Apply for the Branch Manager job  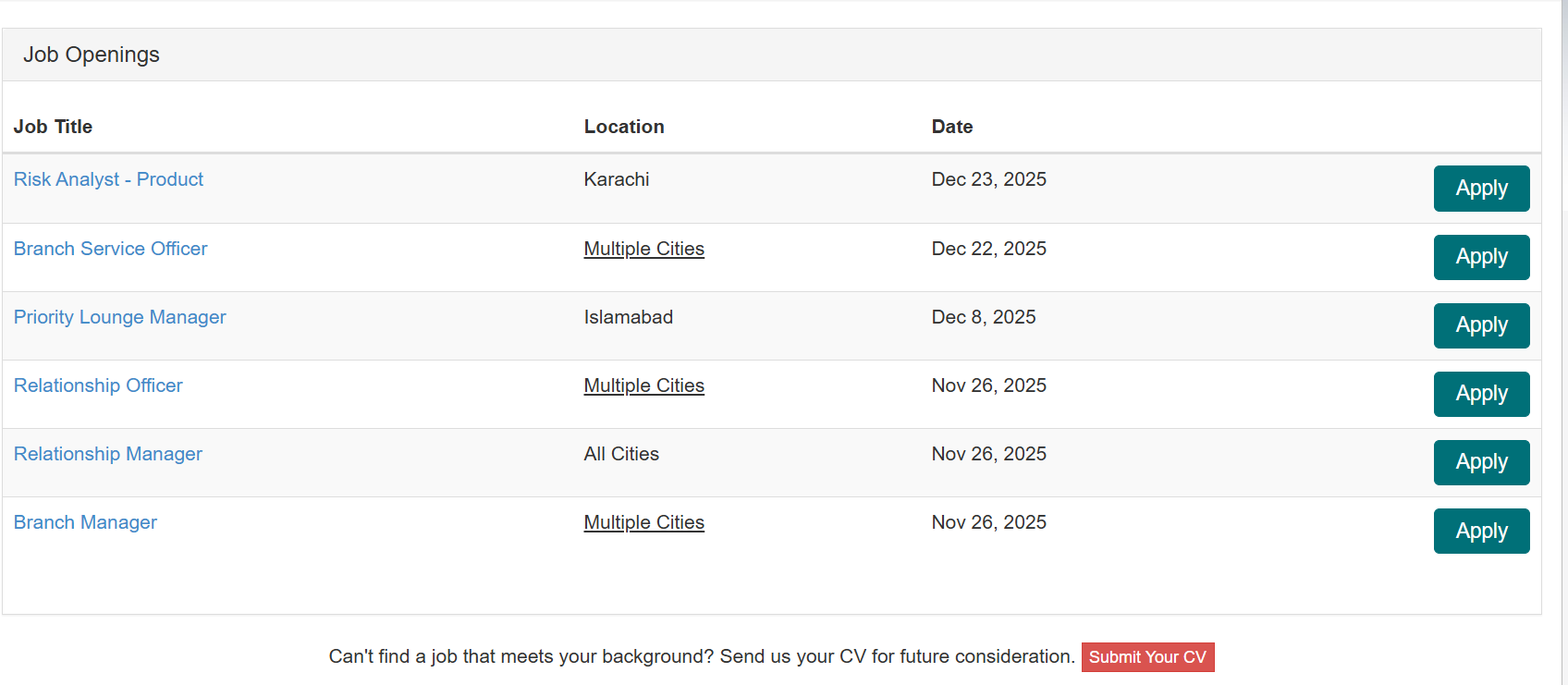pyautogui.click(x=1481, y=531)
